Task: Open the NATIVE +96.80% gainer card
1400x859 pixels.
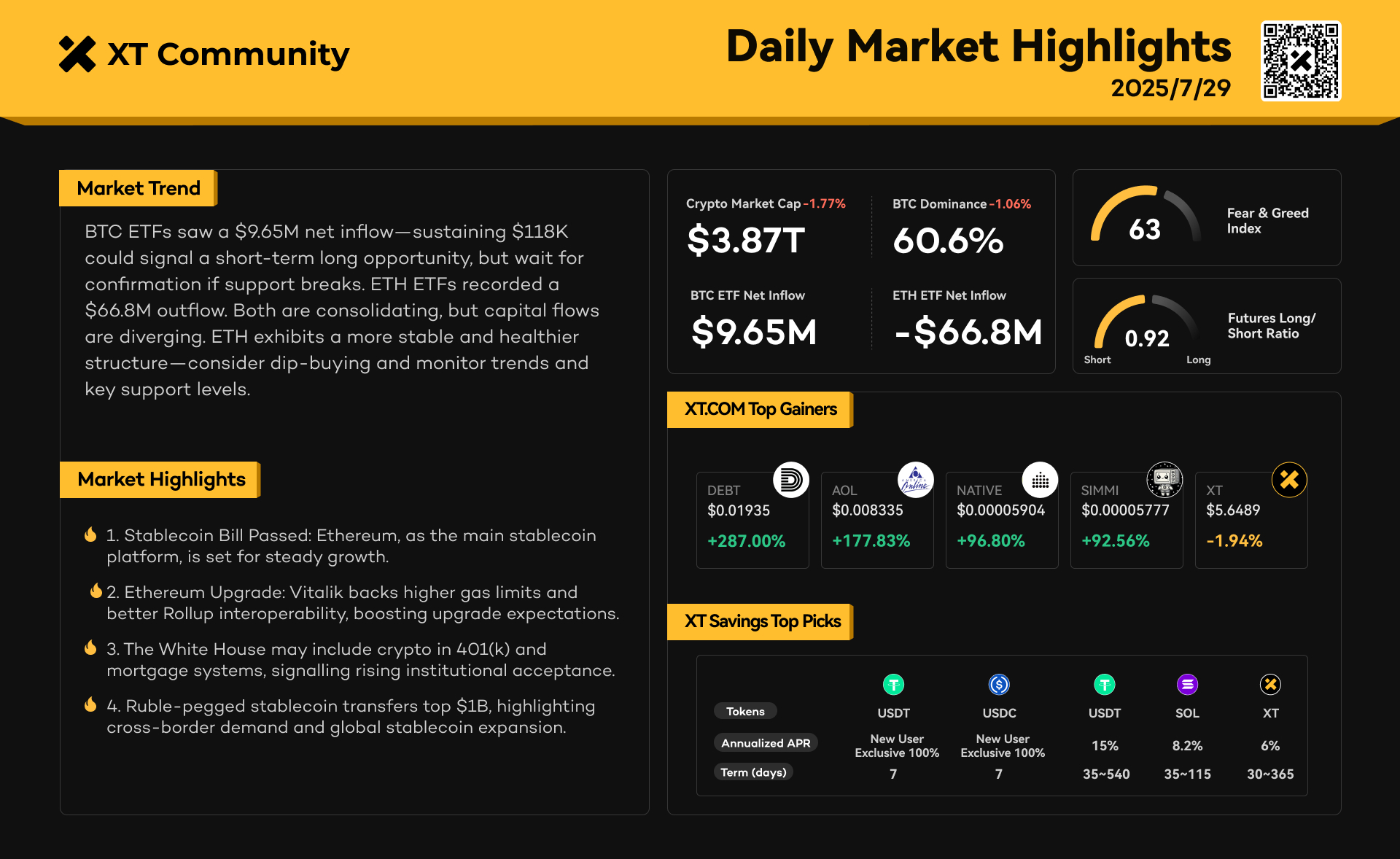Action: click(x=1002, y=520)
